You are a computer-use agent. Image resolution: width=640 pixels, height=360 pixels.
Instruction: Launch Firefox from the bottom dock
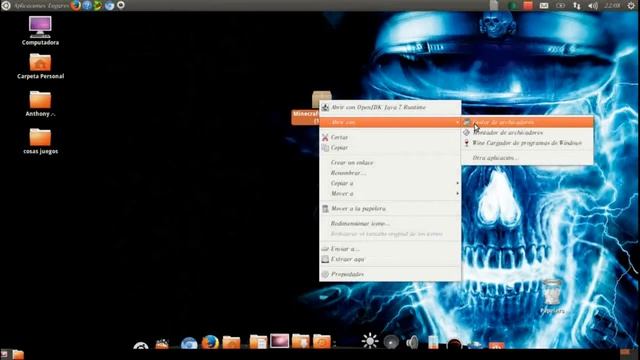[210, 342]
